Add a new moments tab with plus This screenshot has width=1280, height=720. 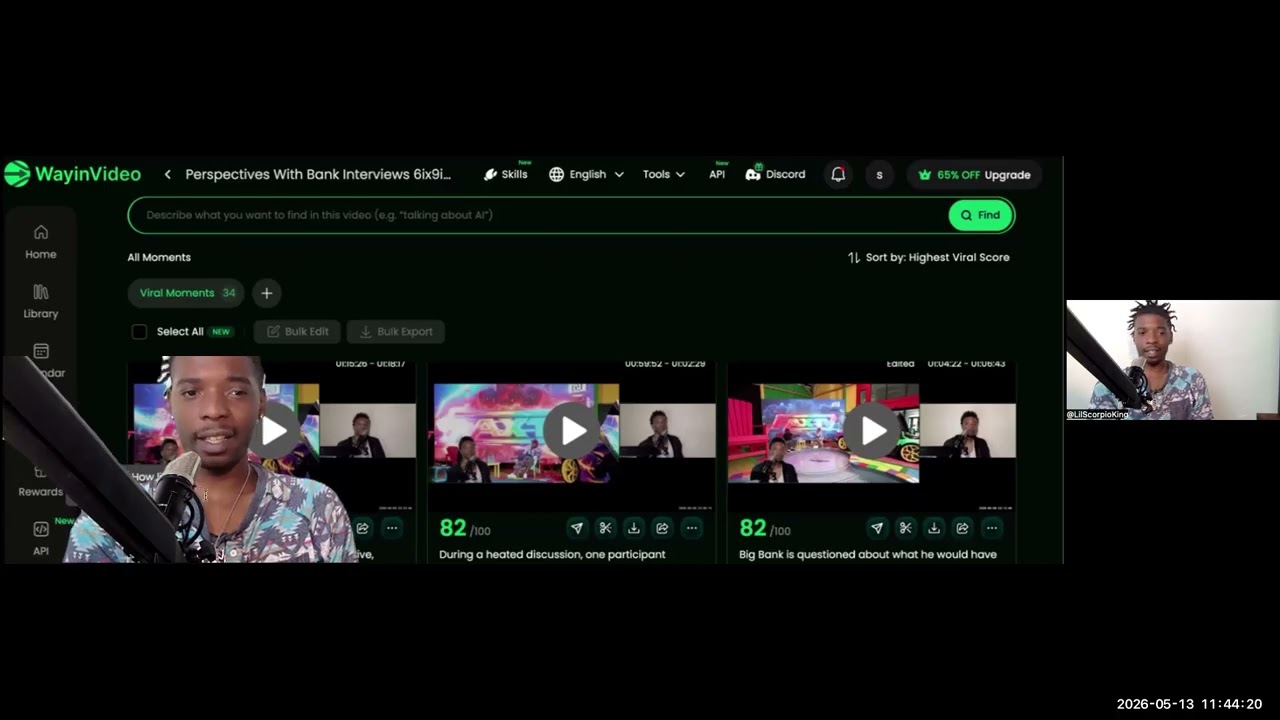(x=266, y=293)
